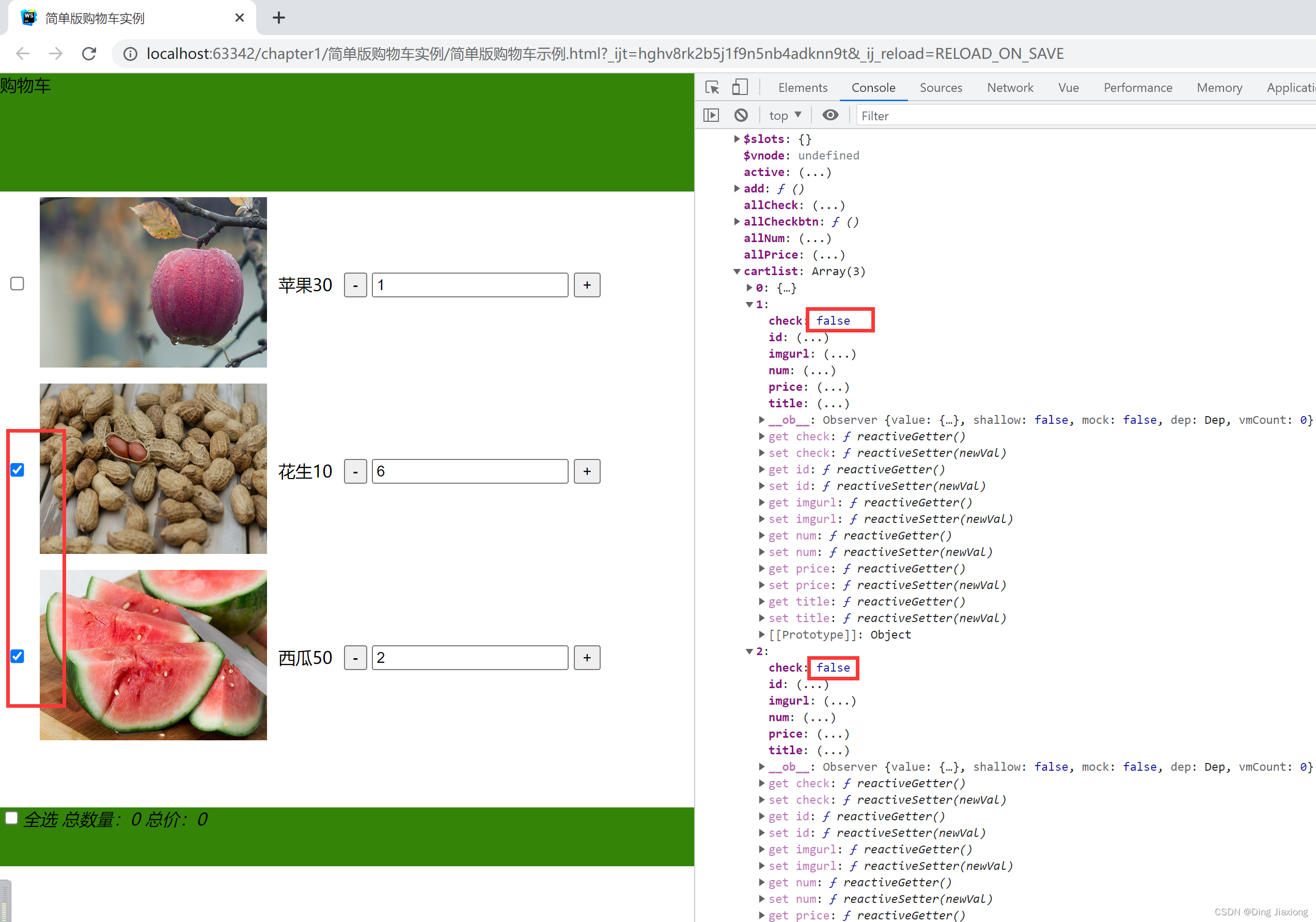Screen dimensions: 1316x922
Task: Toggle the device toolbar icon
Action: tap(740, 87)
